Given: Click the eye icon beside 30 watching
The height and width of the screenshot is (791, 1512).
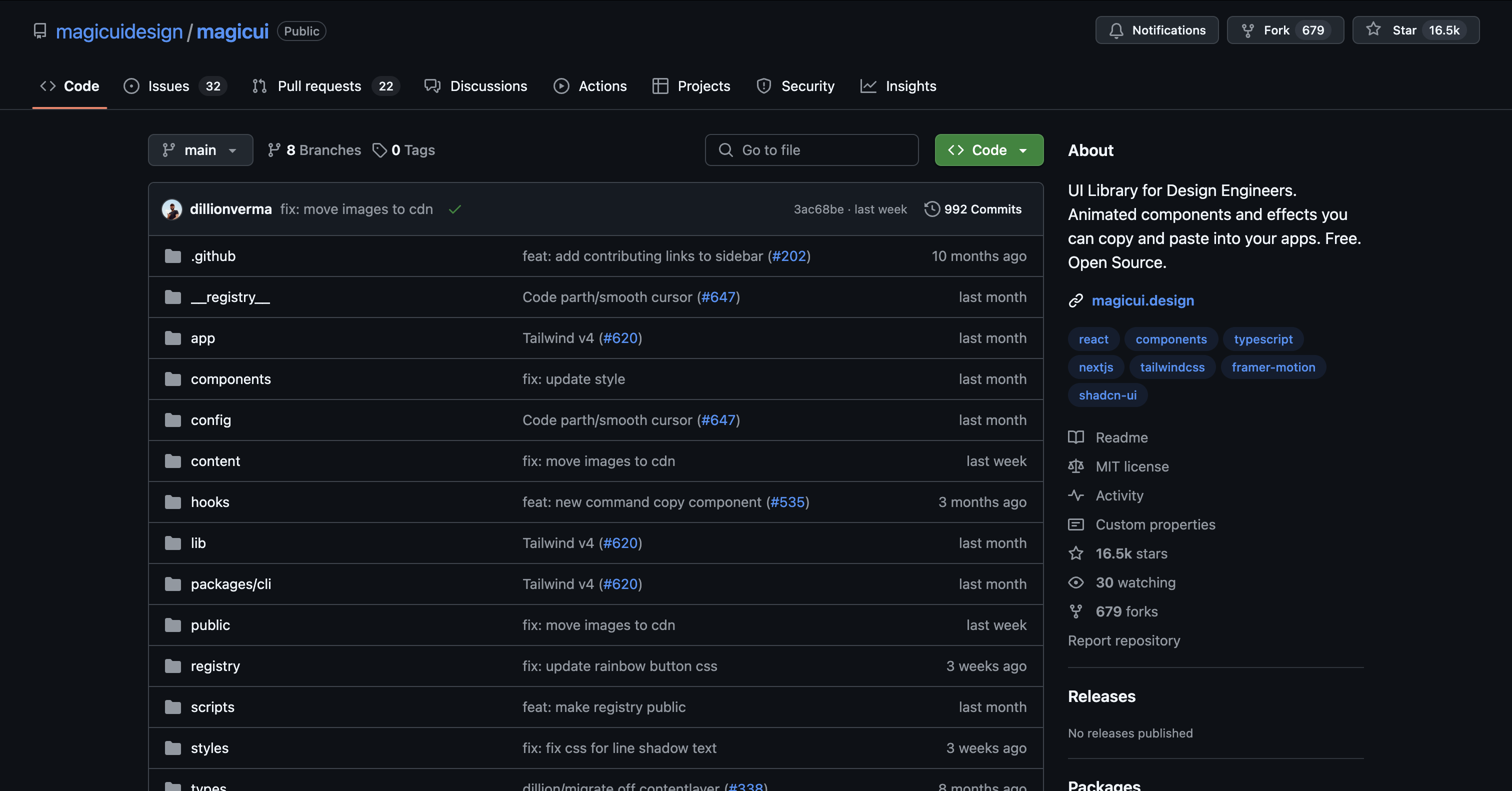Looking at the screenshot, I should pos(1075,582).
